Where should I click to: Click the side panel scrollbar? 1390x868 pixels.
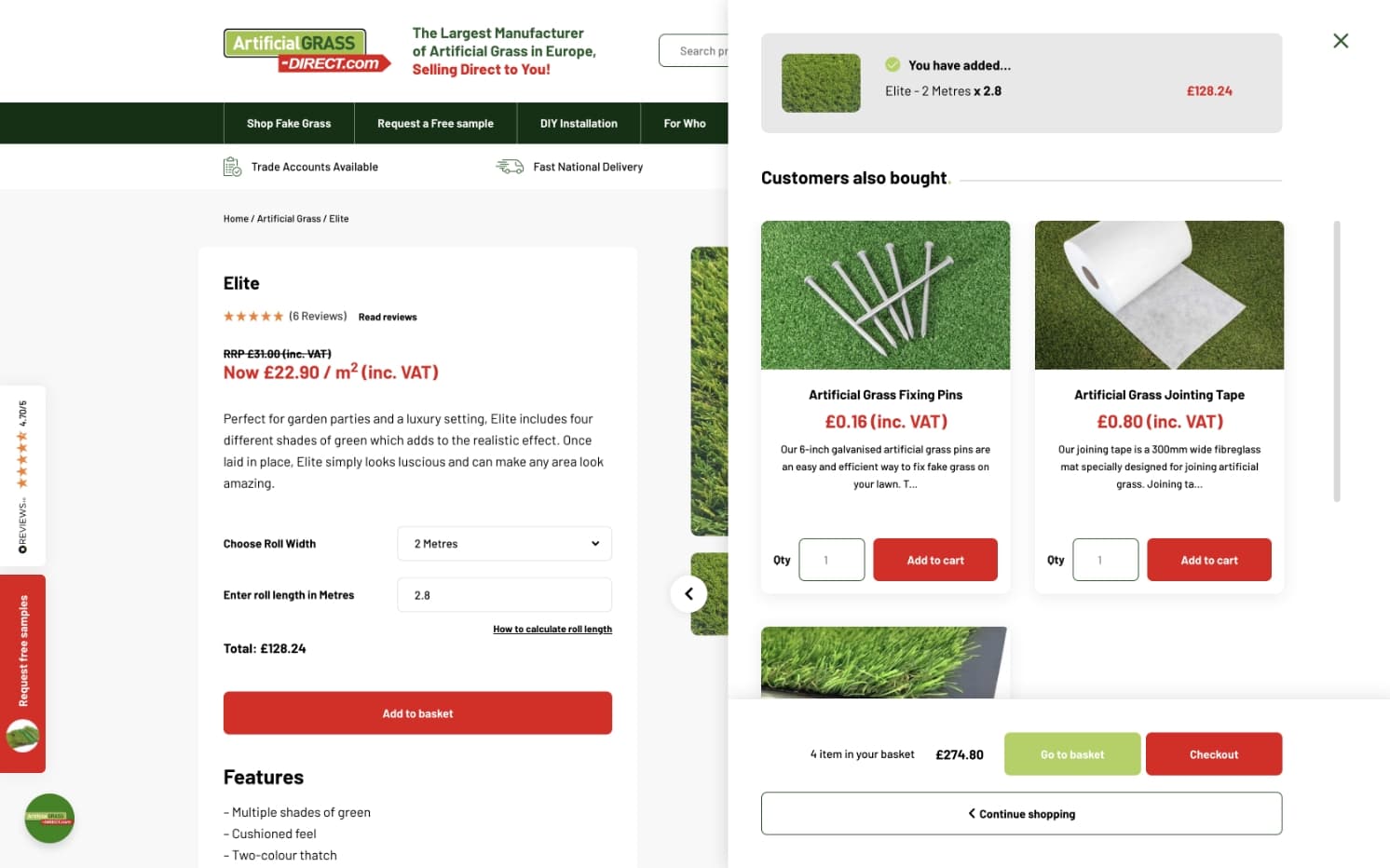point(1337,361)
